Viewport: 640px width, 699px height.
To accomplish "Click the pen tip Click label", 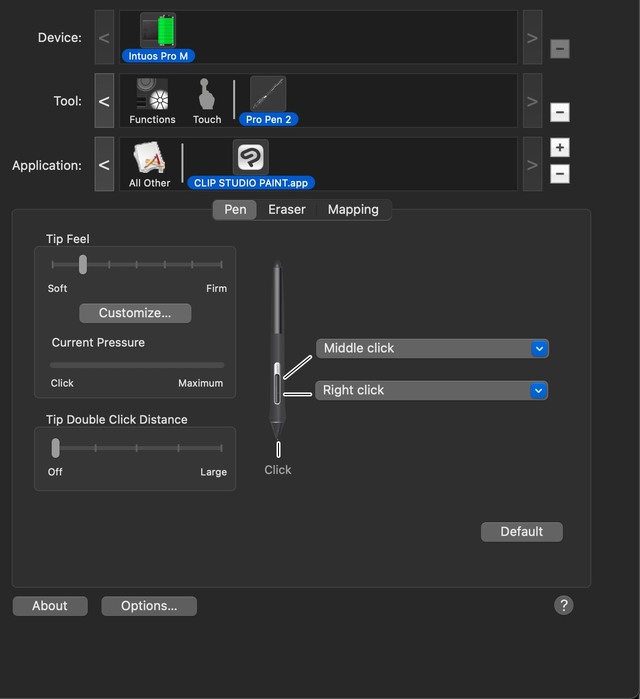I will click(x=278, y=470).
